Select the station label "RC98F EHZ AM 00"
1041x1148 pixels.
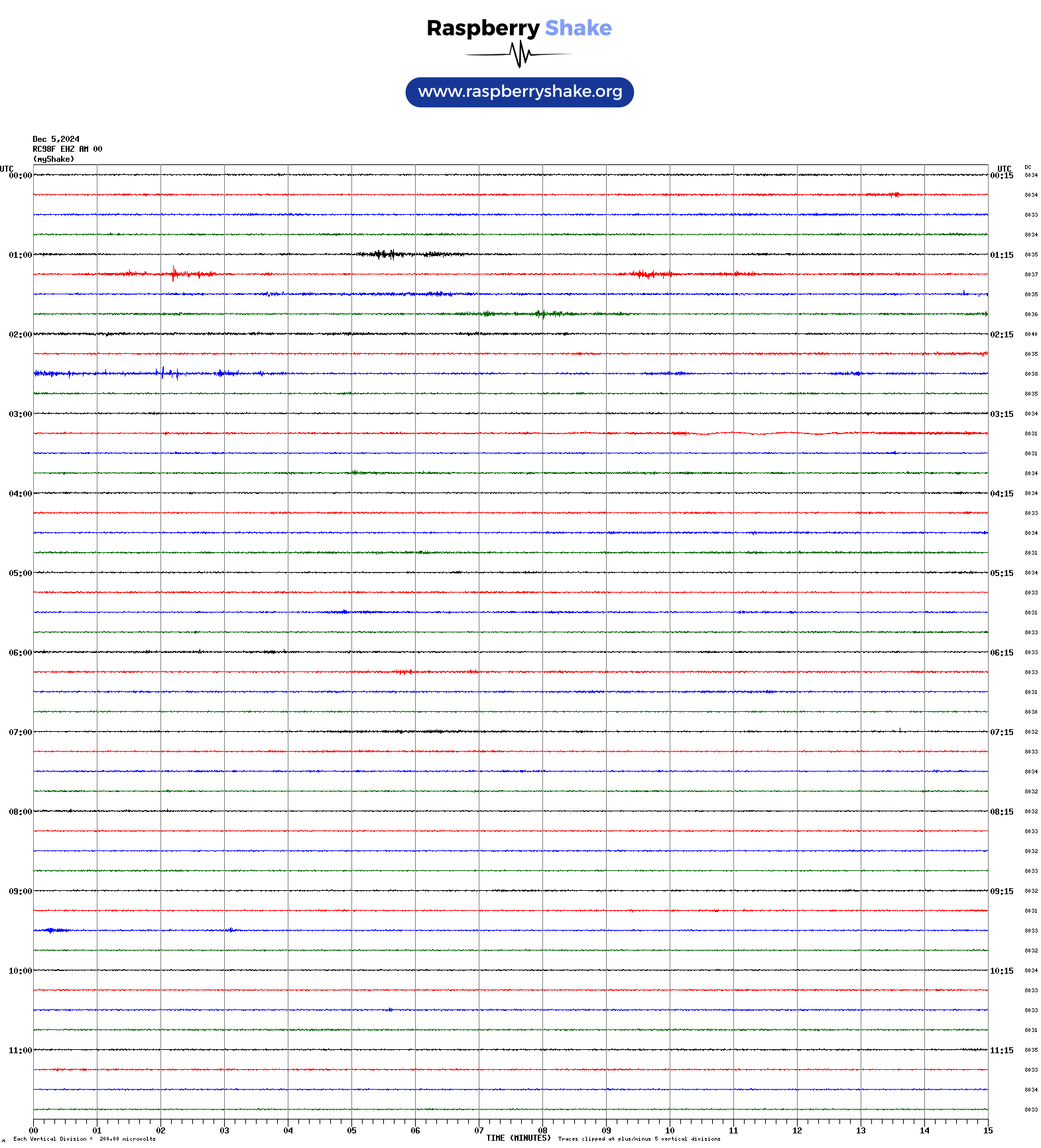67,149
